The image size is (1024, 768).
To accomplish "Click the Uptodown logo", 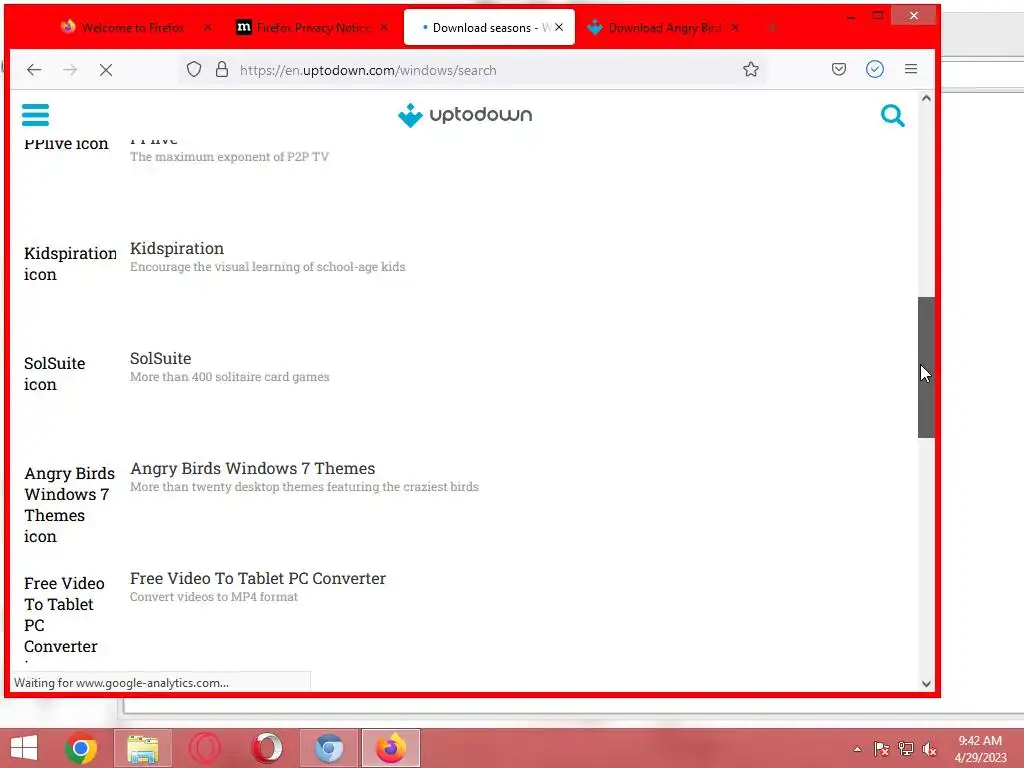I will coord(465,115).
